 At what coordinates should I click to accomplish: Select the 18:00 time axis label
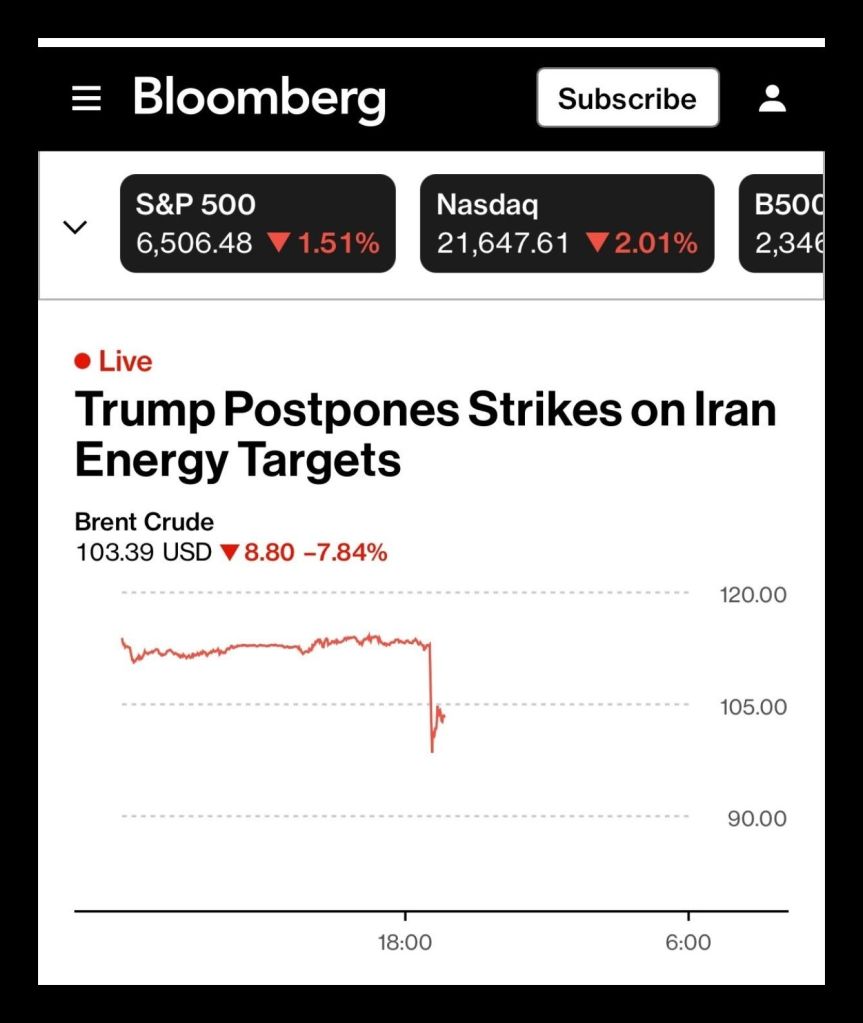[405, 942]
